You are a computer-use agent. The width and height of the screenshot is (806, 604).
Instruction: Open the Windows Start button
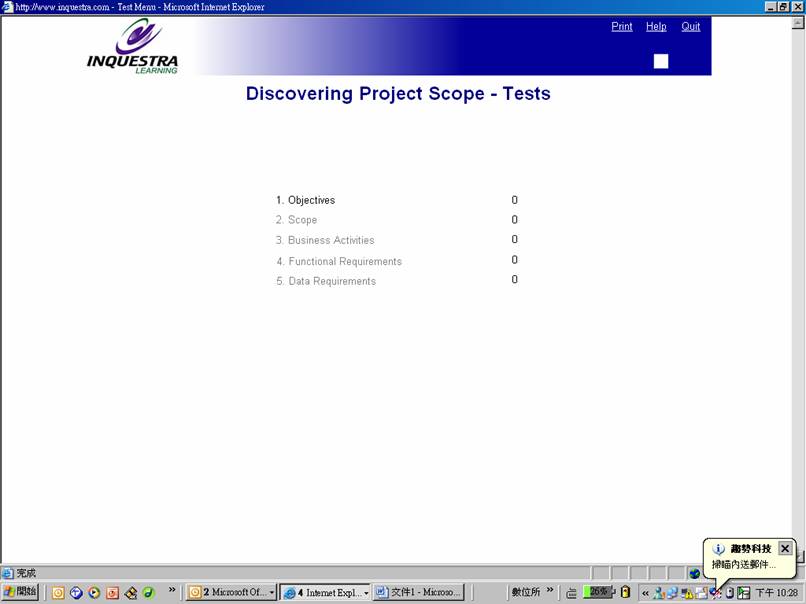coord(20,592)
